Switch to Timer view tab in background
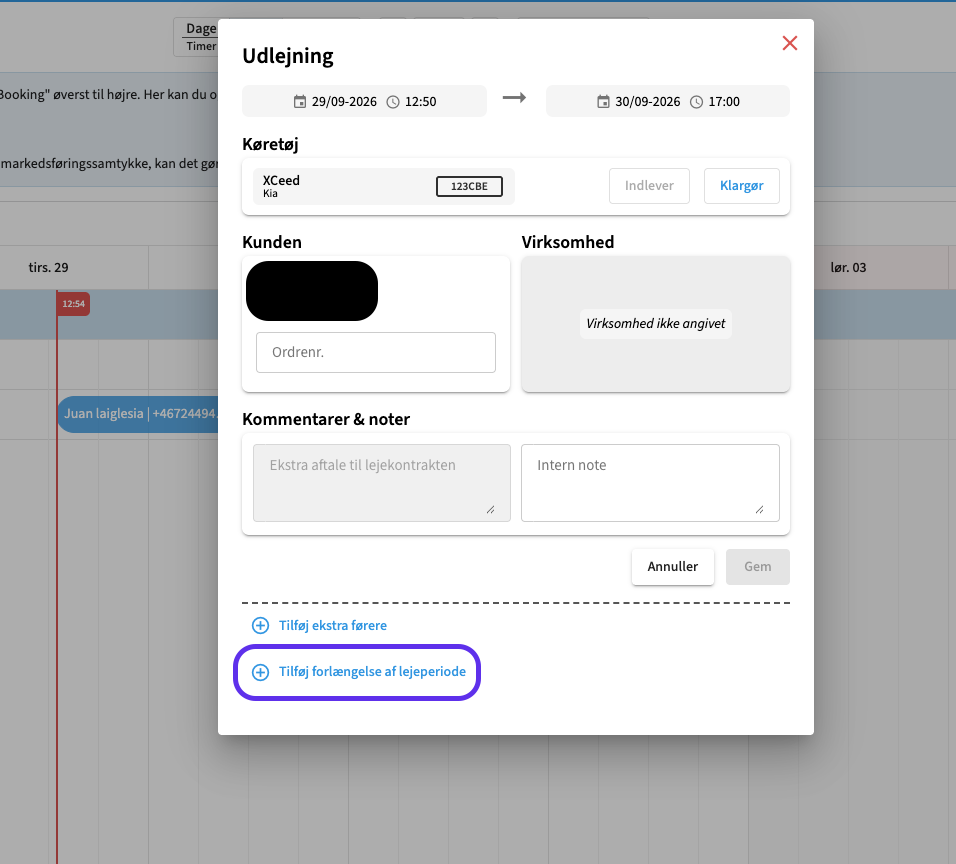This screenshot has width=956, height=864. pyautogui.click(x=201, y=46)
